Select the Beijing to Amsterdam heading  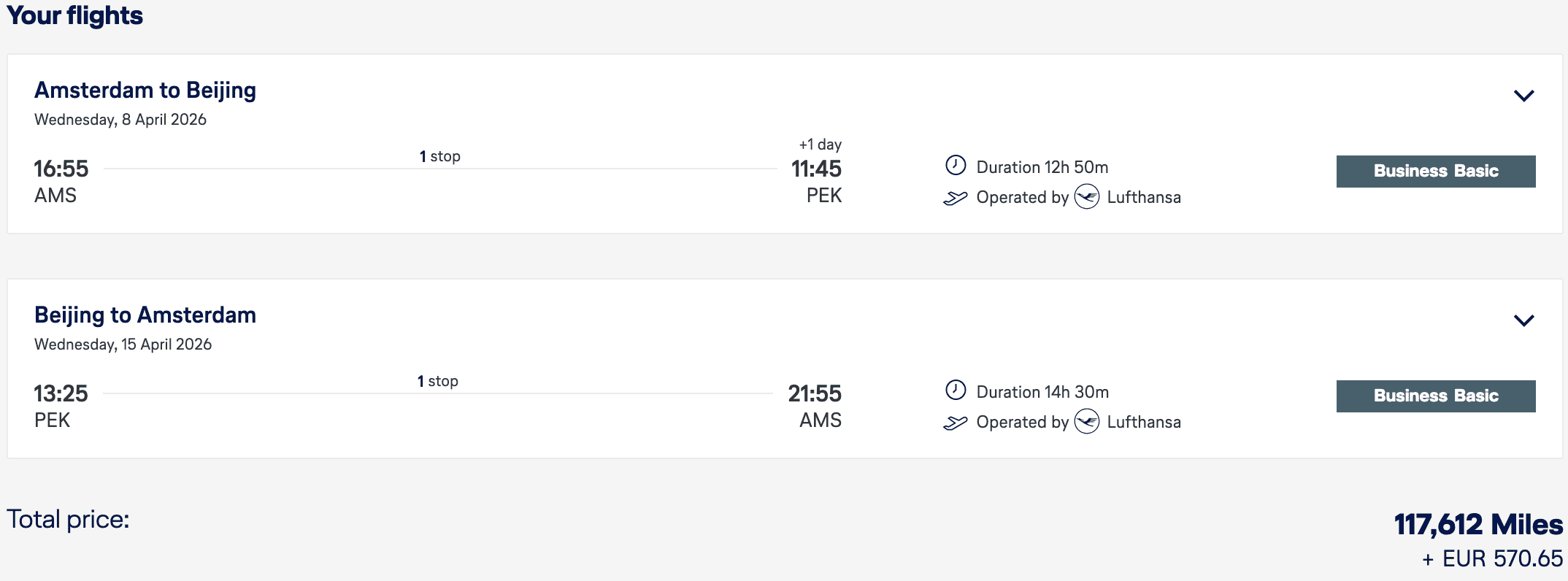point(145,315)
